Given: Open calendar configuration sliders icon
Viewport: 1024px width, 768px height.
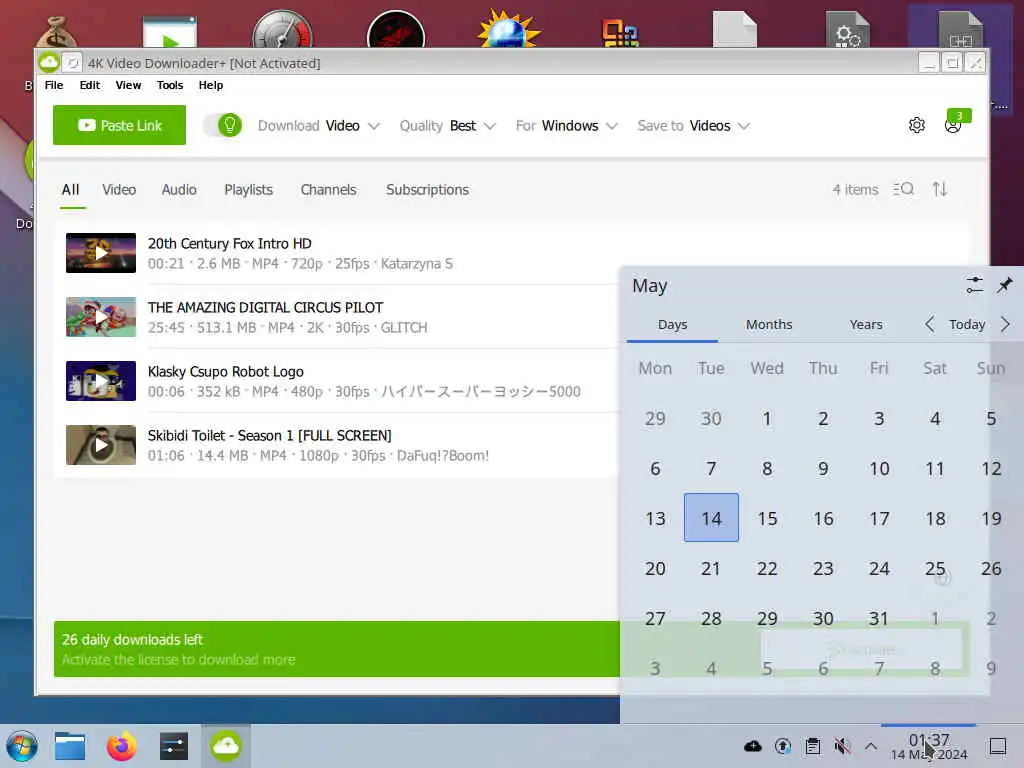Looking at the screenshot, I should click(x=974, y=285).
